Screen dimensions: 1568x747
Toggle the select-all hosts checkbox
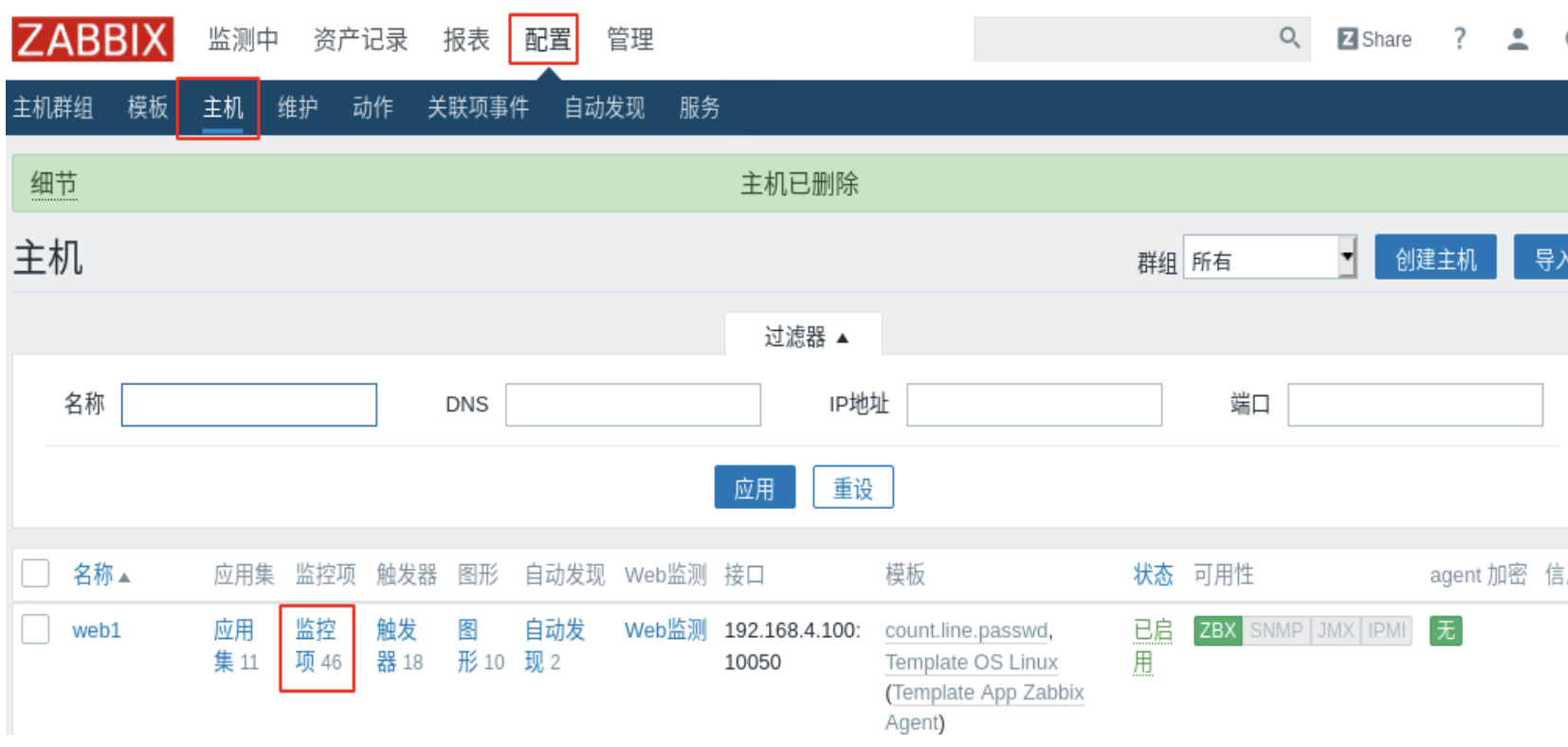pos(36,574)
